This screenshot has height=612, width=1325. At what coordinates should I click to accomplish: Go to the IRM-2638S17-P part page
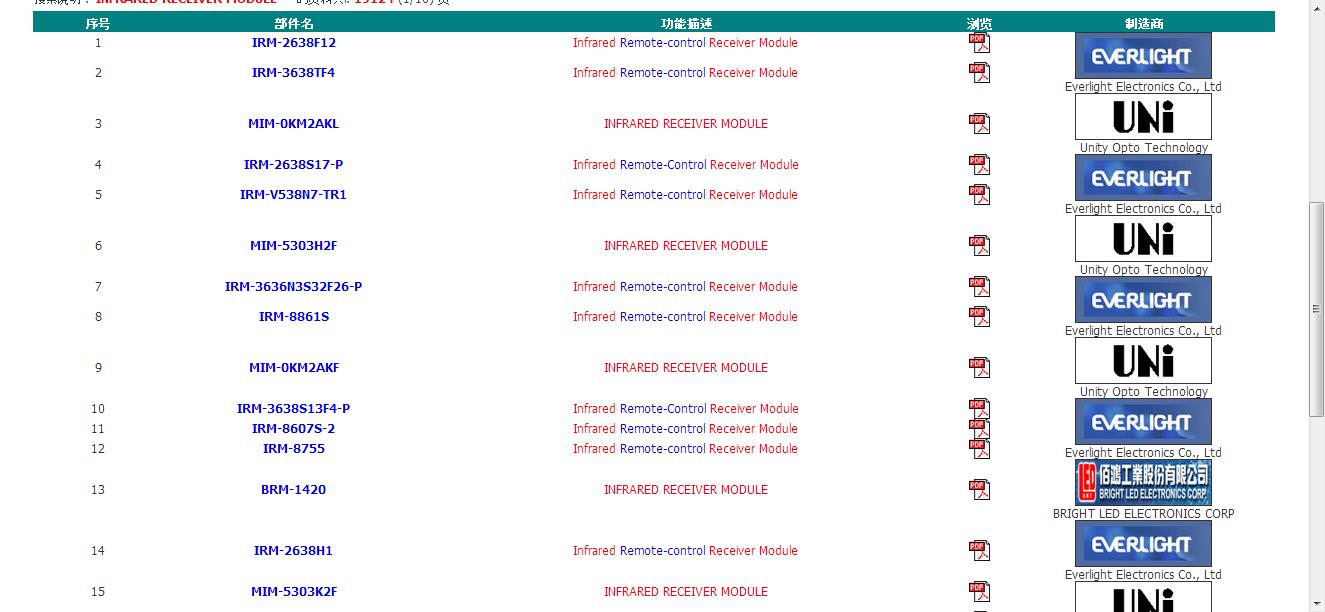click(294, 165)
